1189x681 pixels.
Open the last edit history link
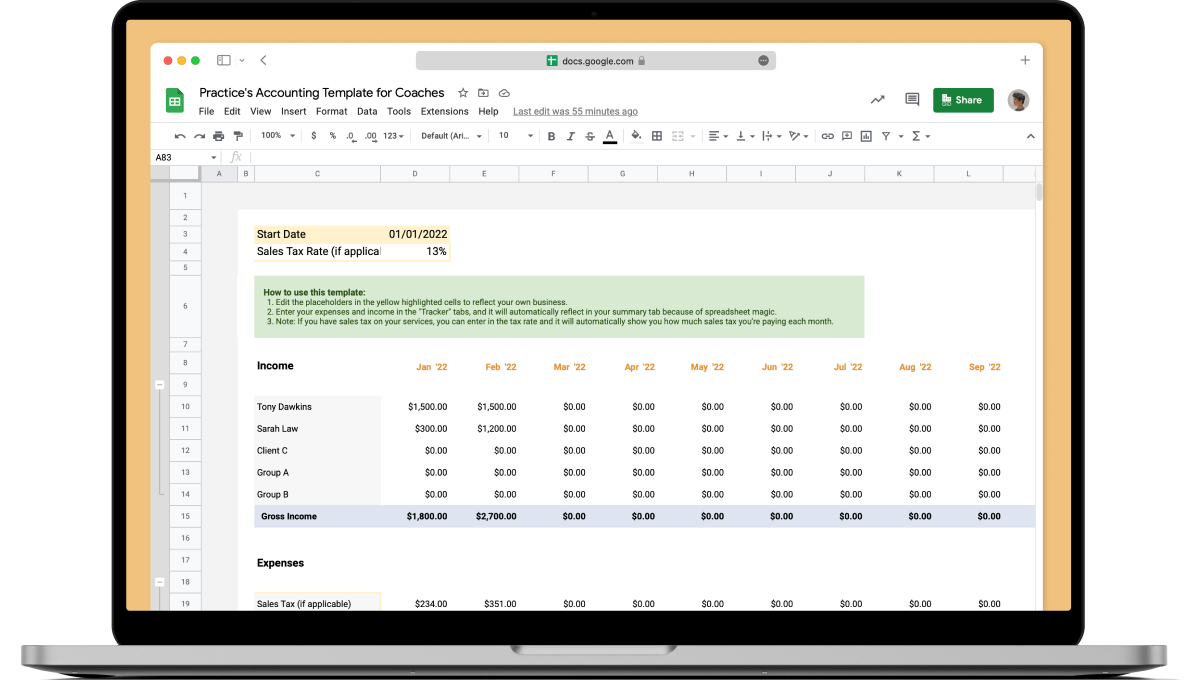coord(575,111)
